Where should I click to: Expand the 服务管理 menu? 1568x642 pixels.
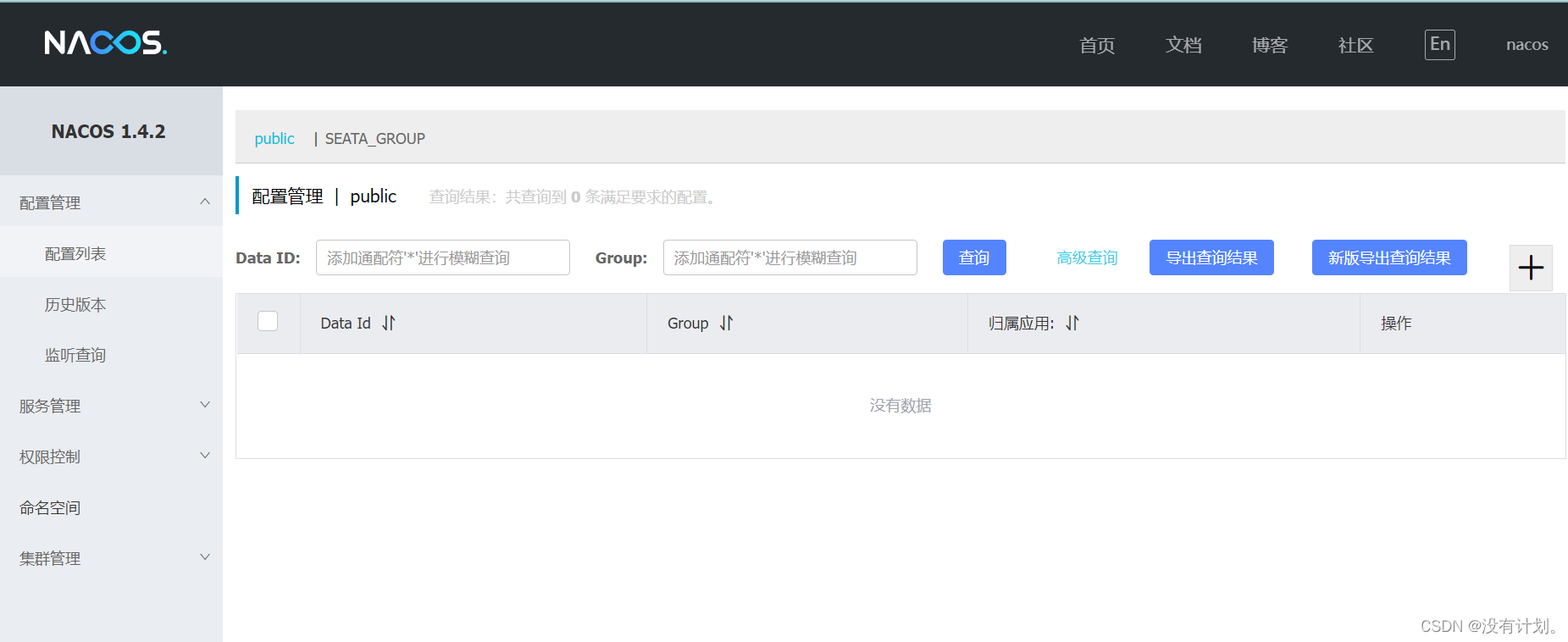pos(111,406)
